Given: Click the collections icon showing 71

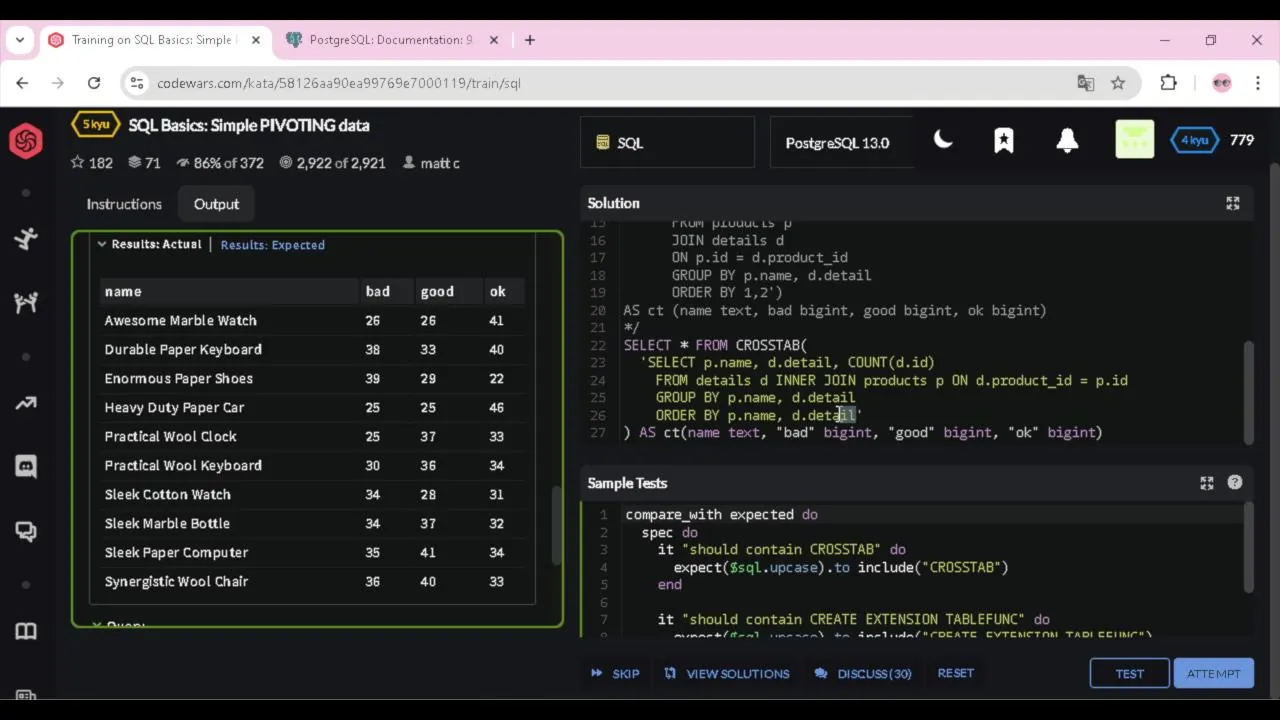Looking at the screenshot, I should 134,163.
